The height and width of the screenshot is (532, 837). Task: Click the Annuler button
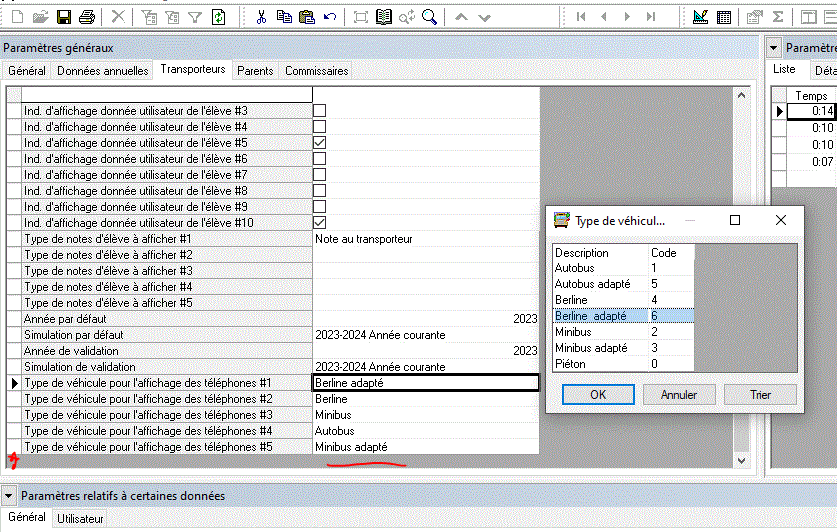(x=679, y=395)
